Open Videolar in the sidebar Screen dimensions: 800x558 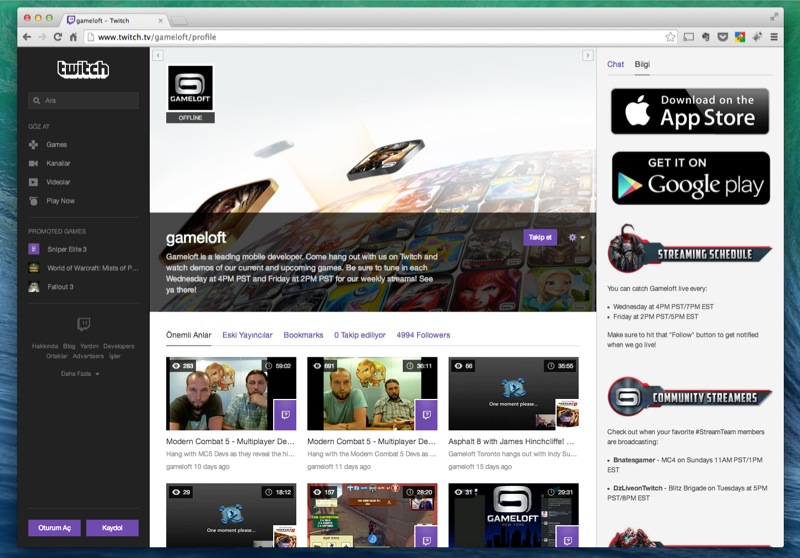point(58,182)
